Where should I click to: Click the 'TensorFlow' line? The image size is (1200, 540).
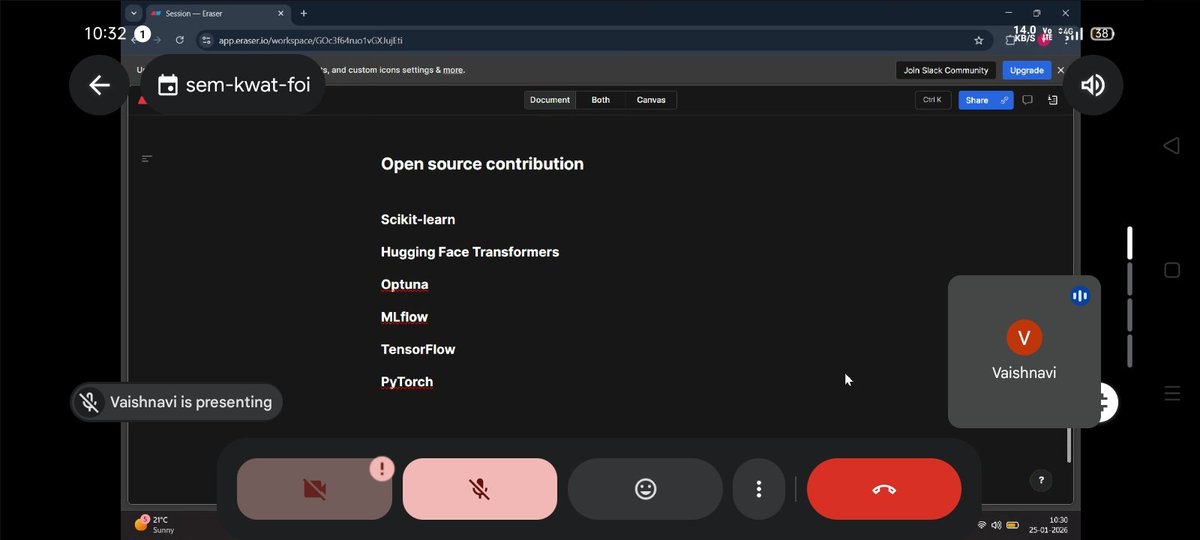coord(418,350)
